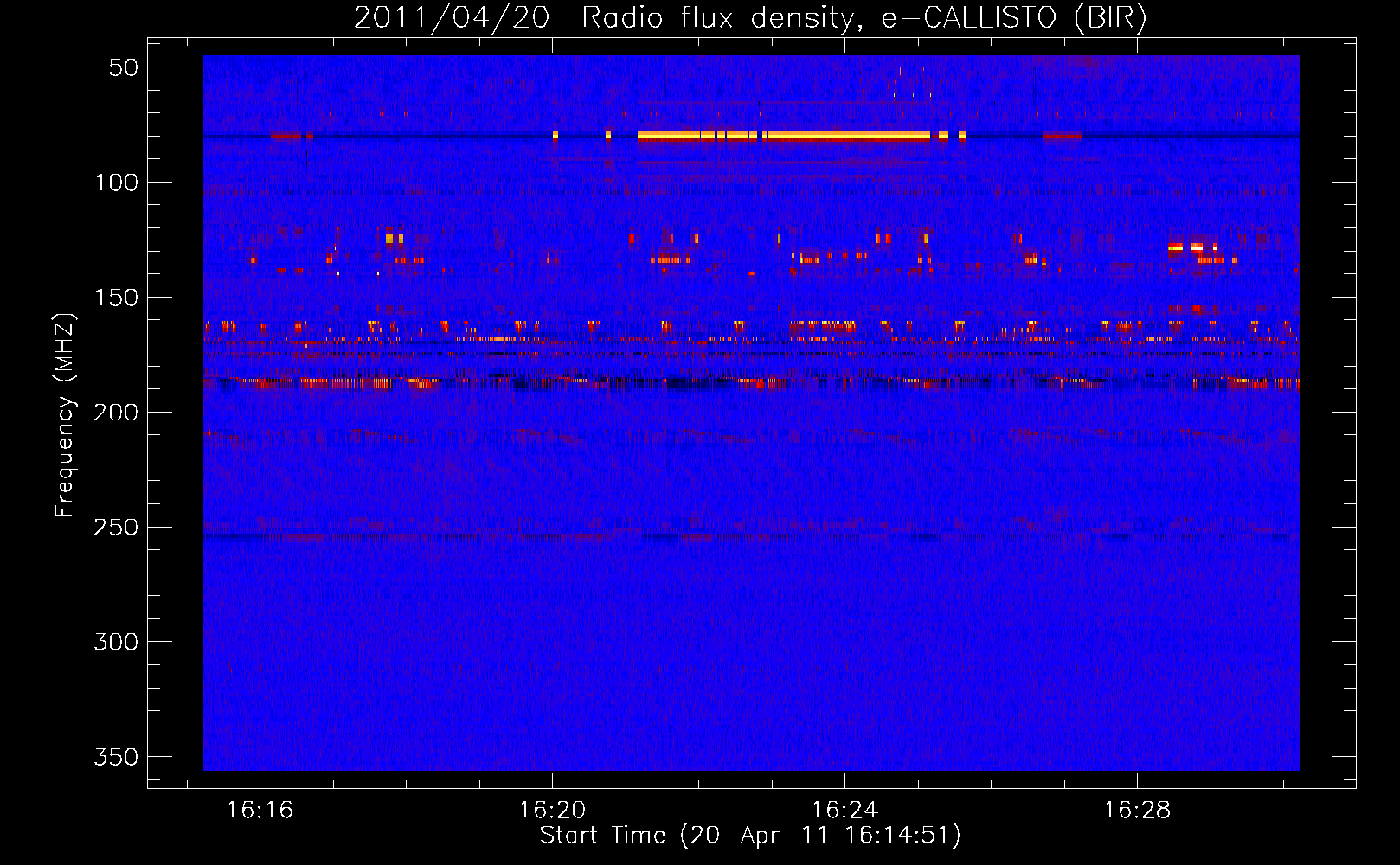Click the time tick label "16:24"
This screenshot has height=865, width=1400.
[x=844, y=811]
